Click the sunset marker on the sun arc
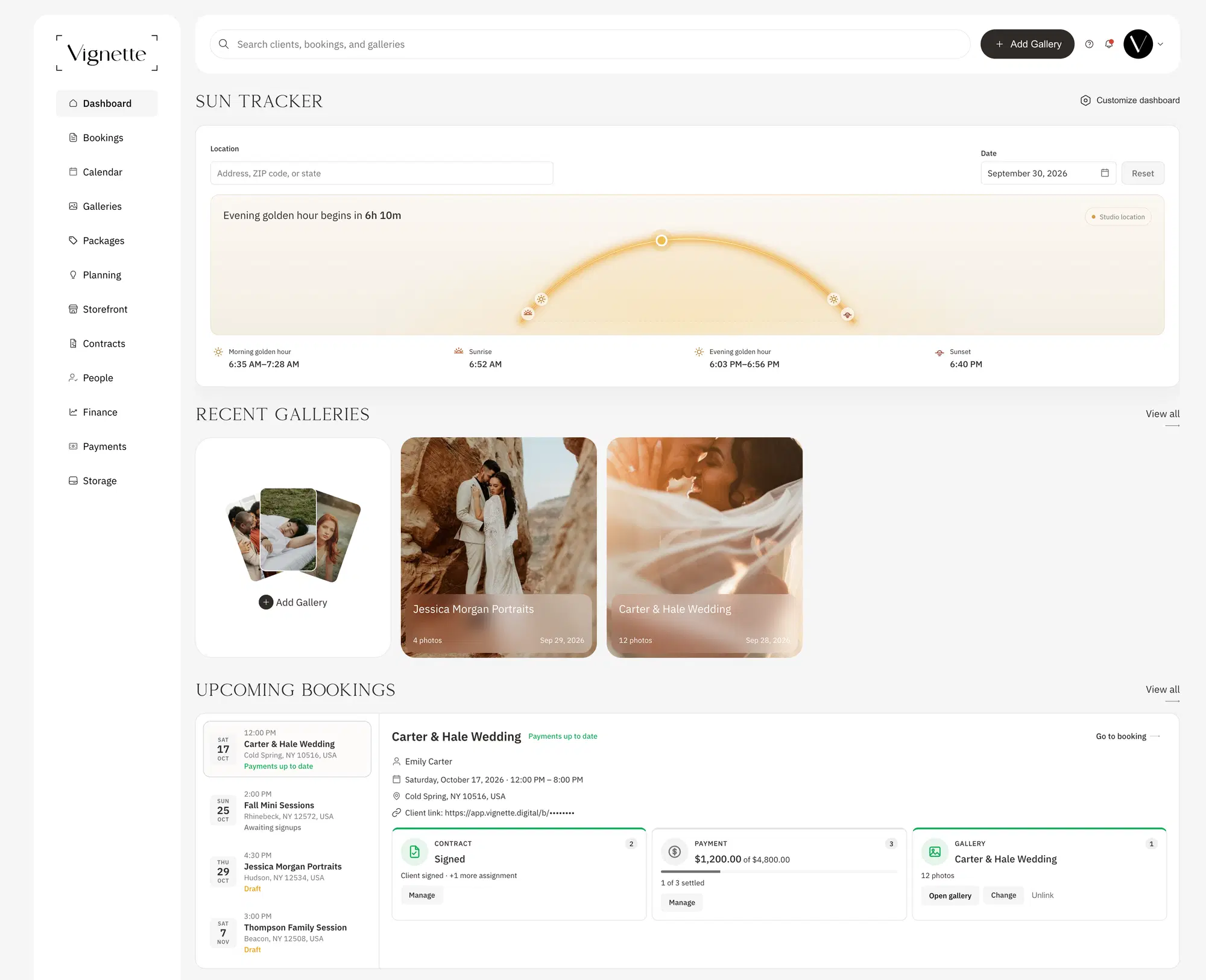Viewport: 1206px width, 980px height. [x=848, y=315]
